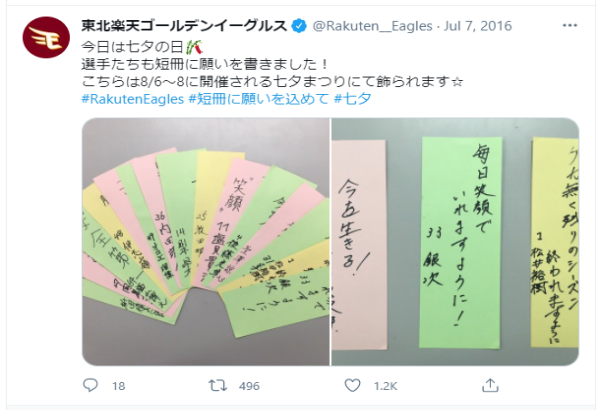Click the bamboo emoji in tweet text
The height and width of the screenshot is (410, 600).
point(194,47)
